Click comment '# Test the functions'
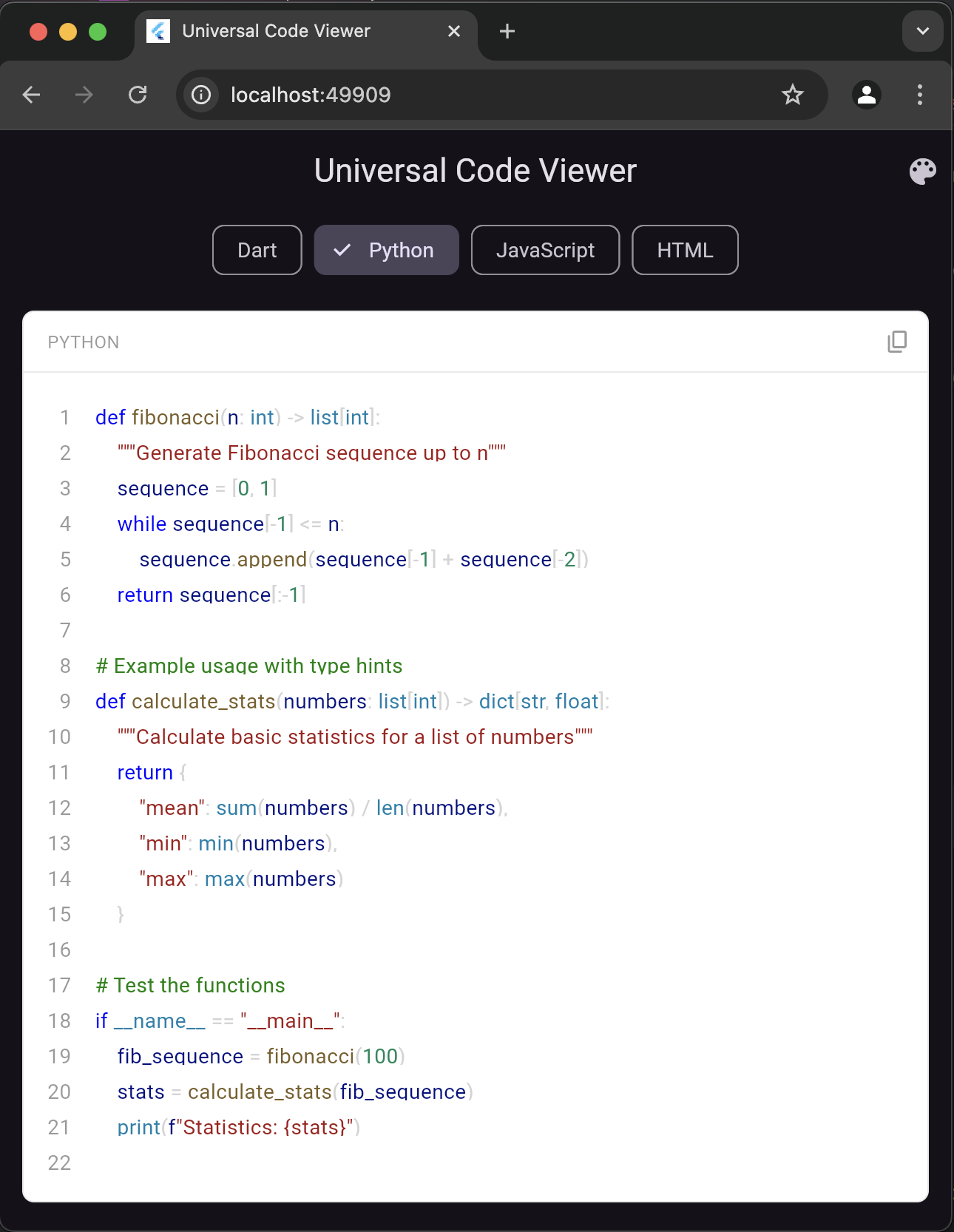 tap(190, 986)
